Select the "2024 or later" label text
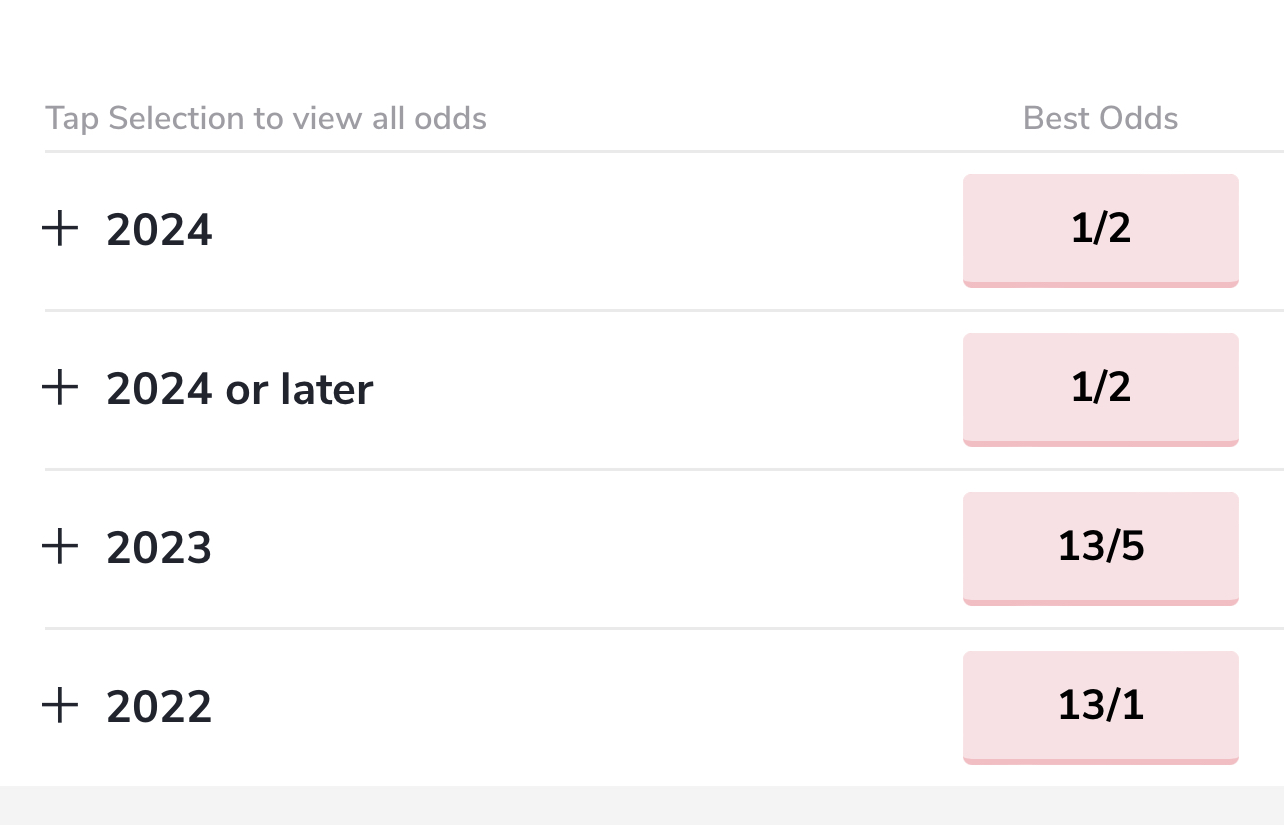Image resolution: width=1284 pixels, height=825 pixels. point(239,389)
